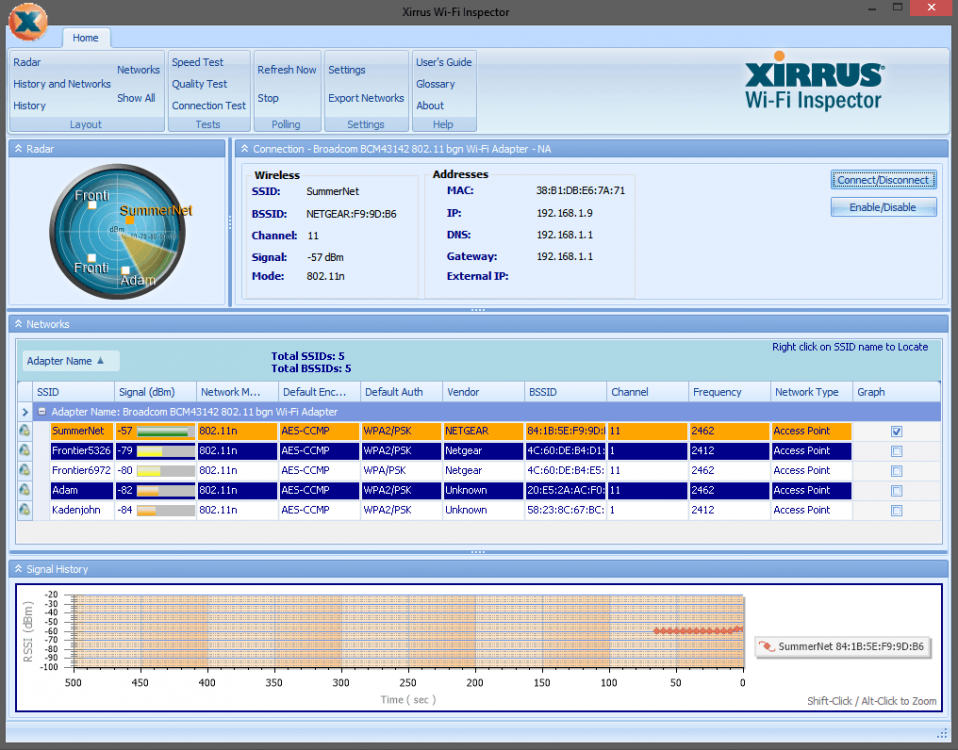Image resolution: width=958 pixels, height=750 pixels.
Task: Select the Frontier6972 SSID cell
Action: (x=81, y=470)
